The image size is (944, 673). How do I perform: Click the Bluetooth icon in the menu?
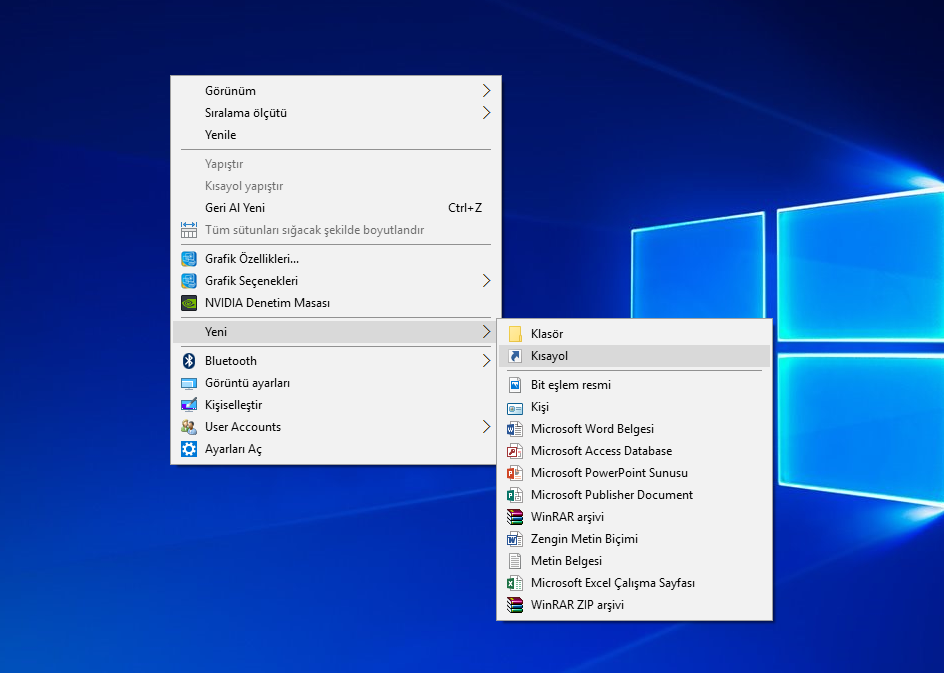click(189, 361)
